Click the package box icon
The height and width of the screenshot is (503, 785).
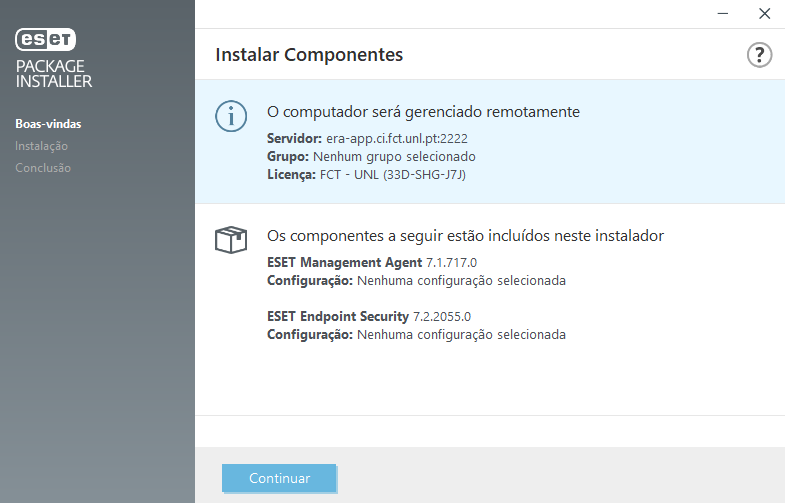[x=231, y=240]
